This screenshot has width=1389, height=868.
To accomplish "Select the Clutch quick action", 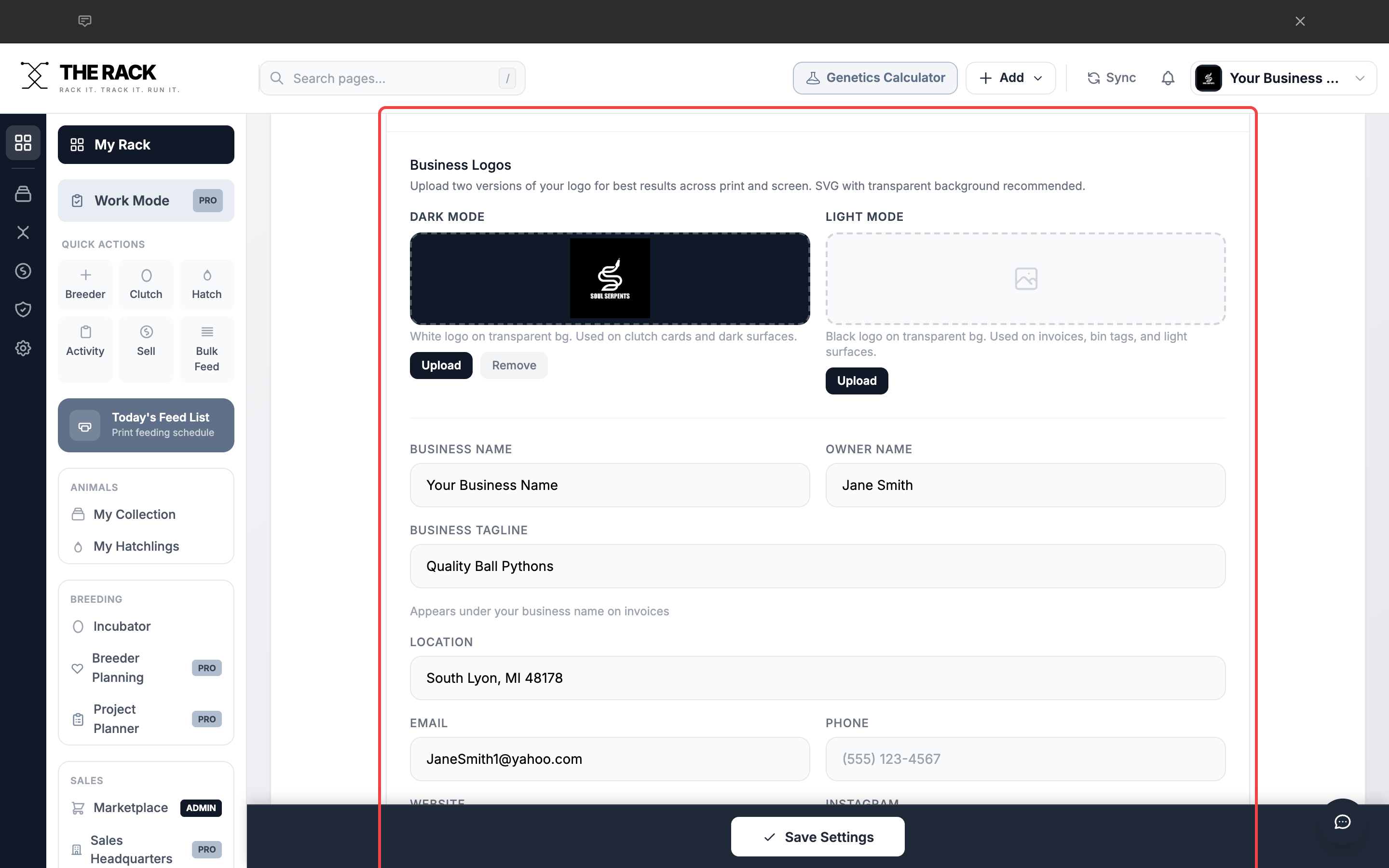I will click(146, 285).
